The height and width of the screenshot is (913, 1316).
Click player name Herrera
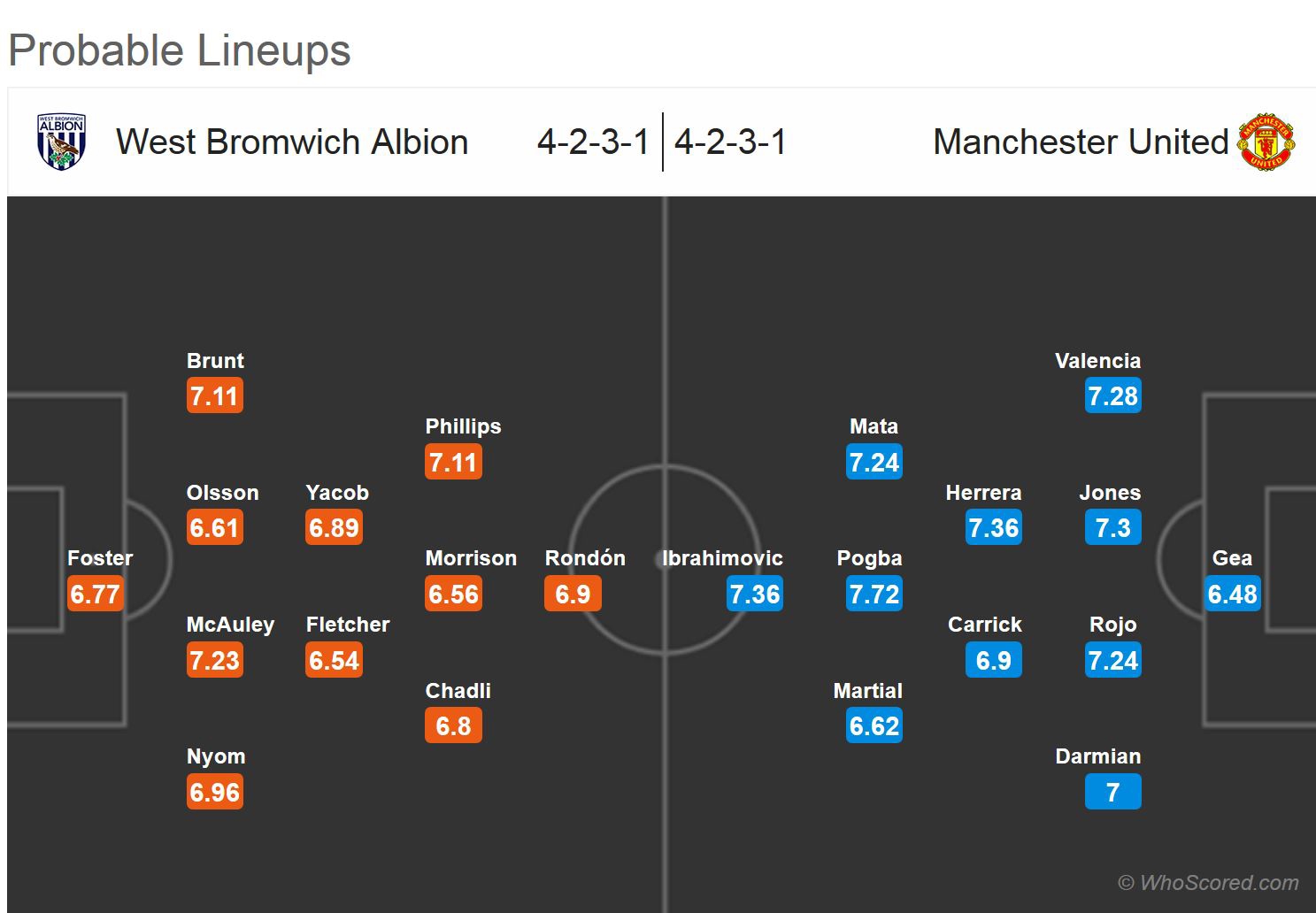[x=983, y=493]
